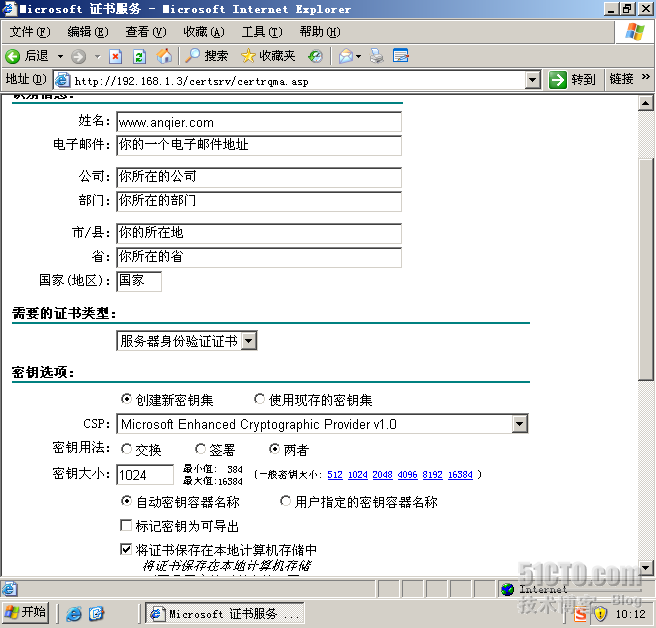Select 用户指定的密钥容器名称 radio button
The height and width of the screenshot is (628, 656).
(285, 501)
